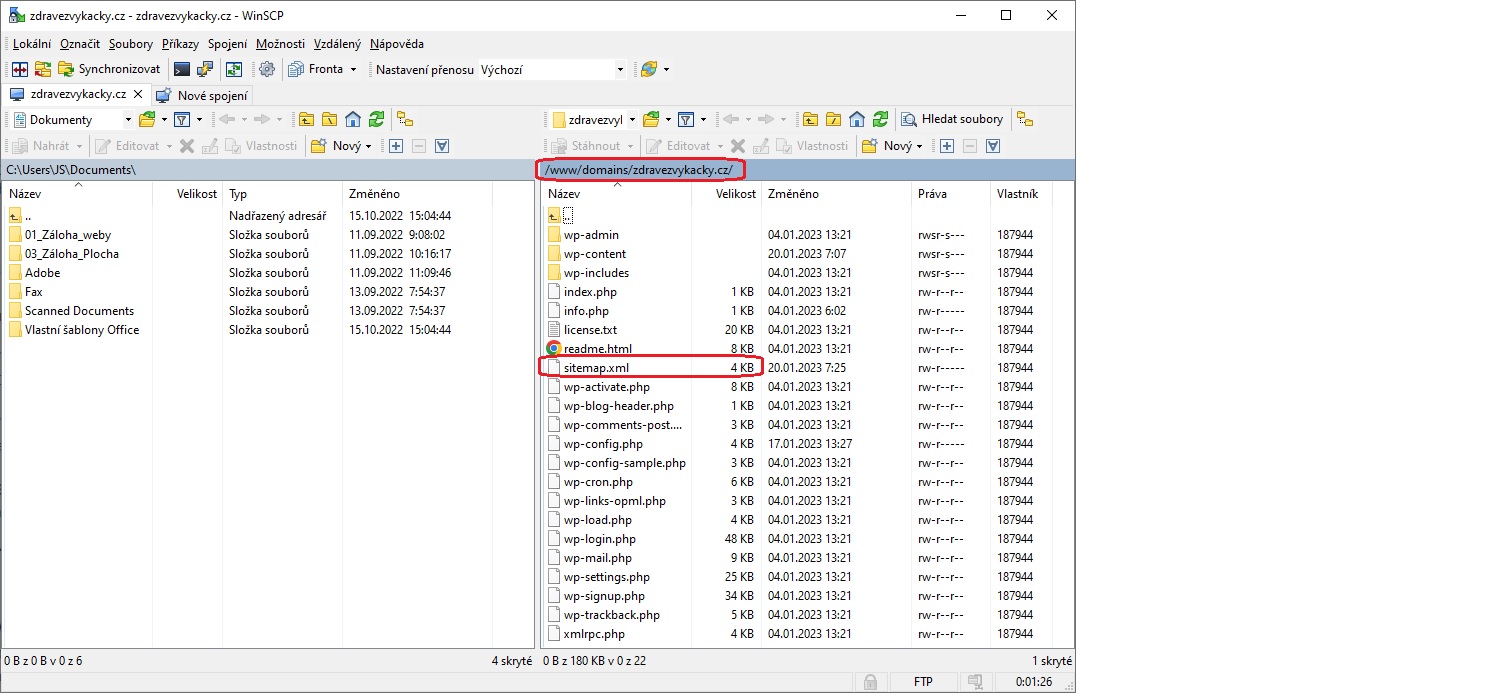The height and width of the screenshot is (693, 1496).
Task: Sort remote files by Velikost column
Action: click(726, 194)
